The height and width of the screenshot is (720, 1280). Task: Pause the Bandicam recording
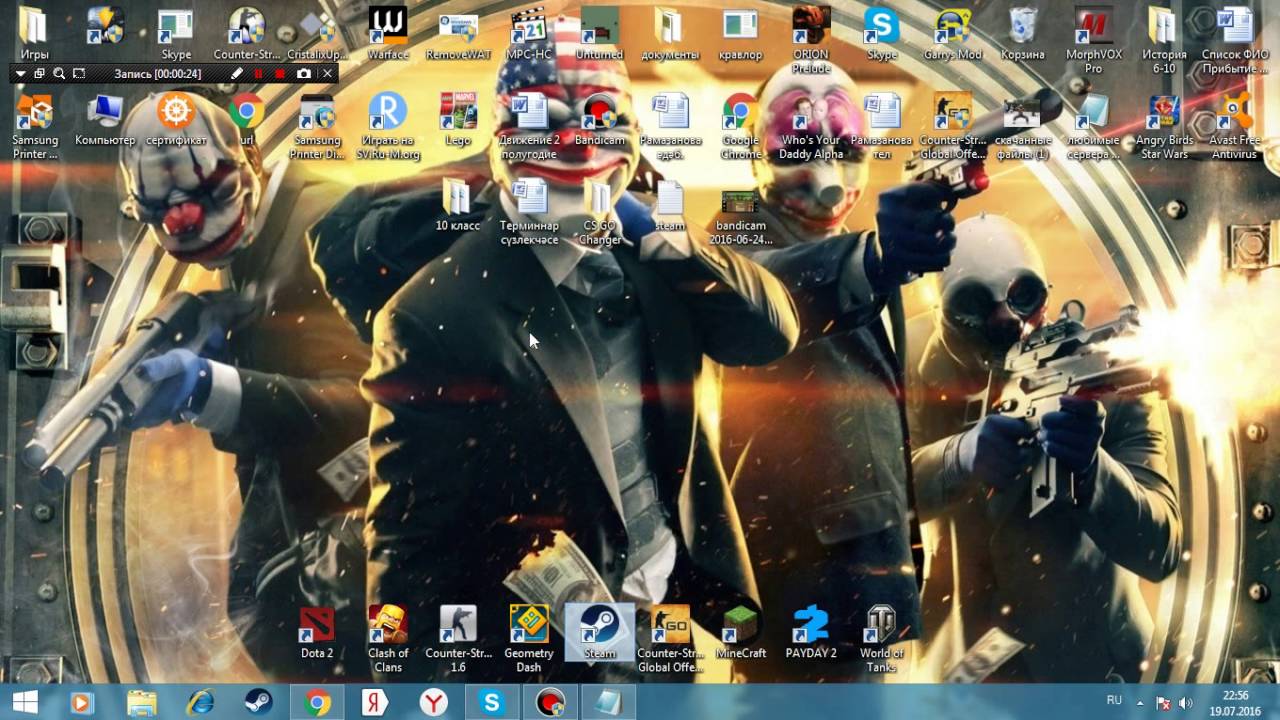(x=259, y=74)
